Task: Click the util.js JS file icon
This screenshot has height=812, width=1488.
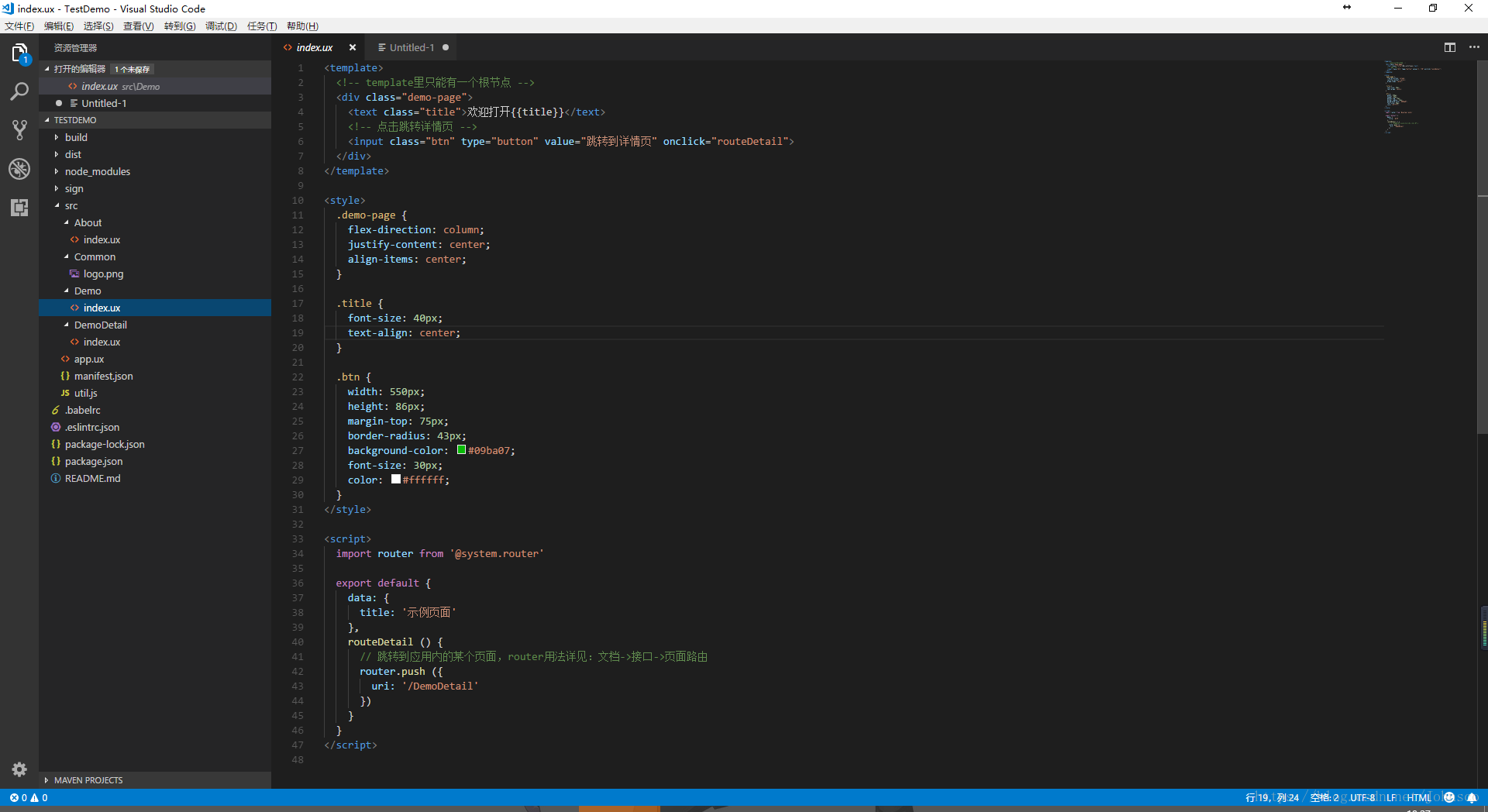Action: pyautogui.click(x=65, y=393)
